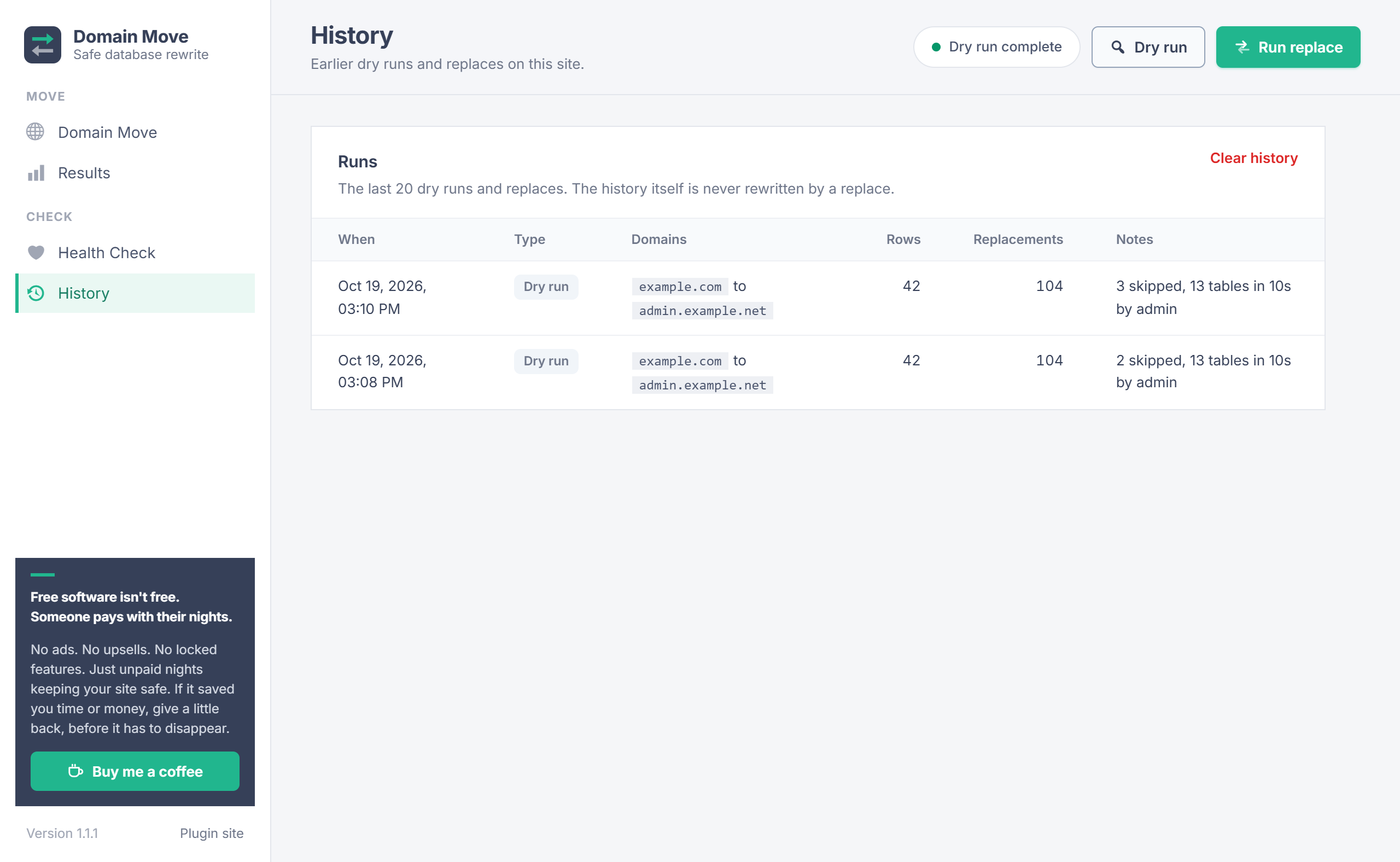Click the '3 skipped, 13 tables' note
The image size is (1400, 862).
tap(1203, 298)
